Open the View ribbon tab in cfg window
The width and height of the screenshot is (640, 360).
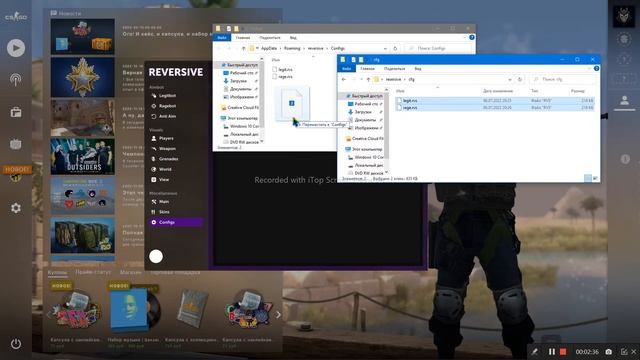tap(418, 69)
